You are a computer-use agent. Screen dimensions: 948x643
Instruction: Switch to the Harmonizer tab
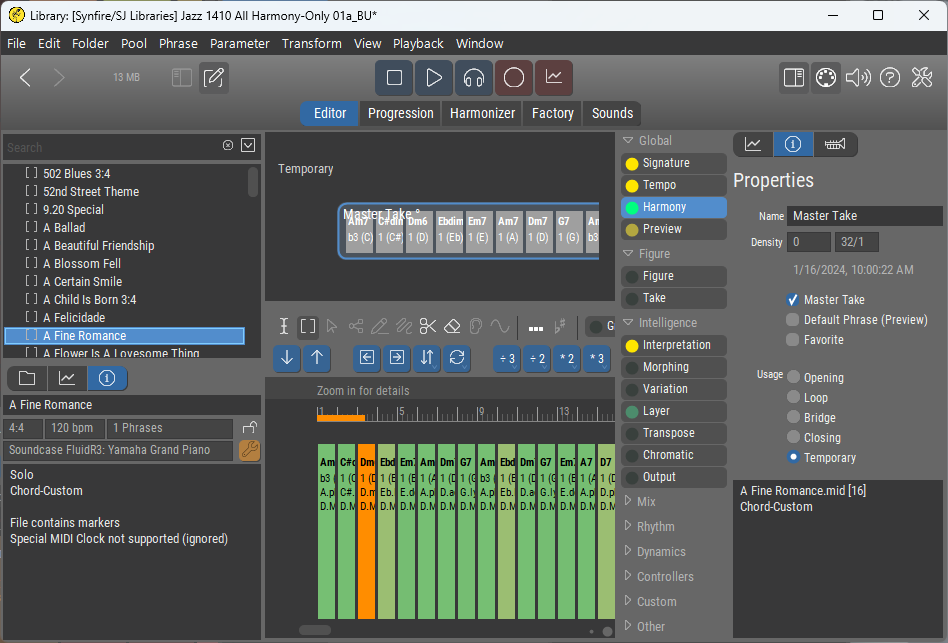[482, 113]
